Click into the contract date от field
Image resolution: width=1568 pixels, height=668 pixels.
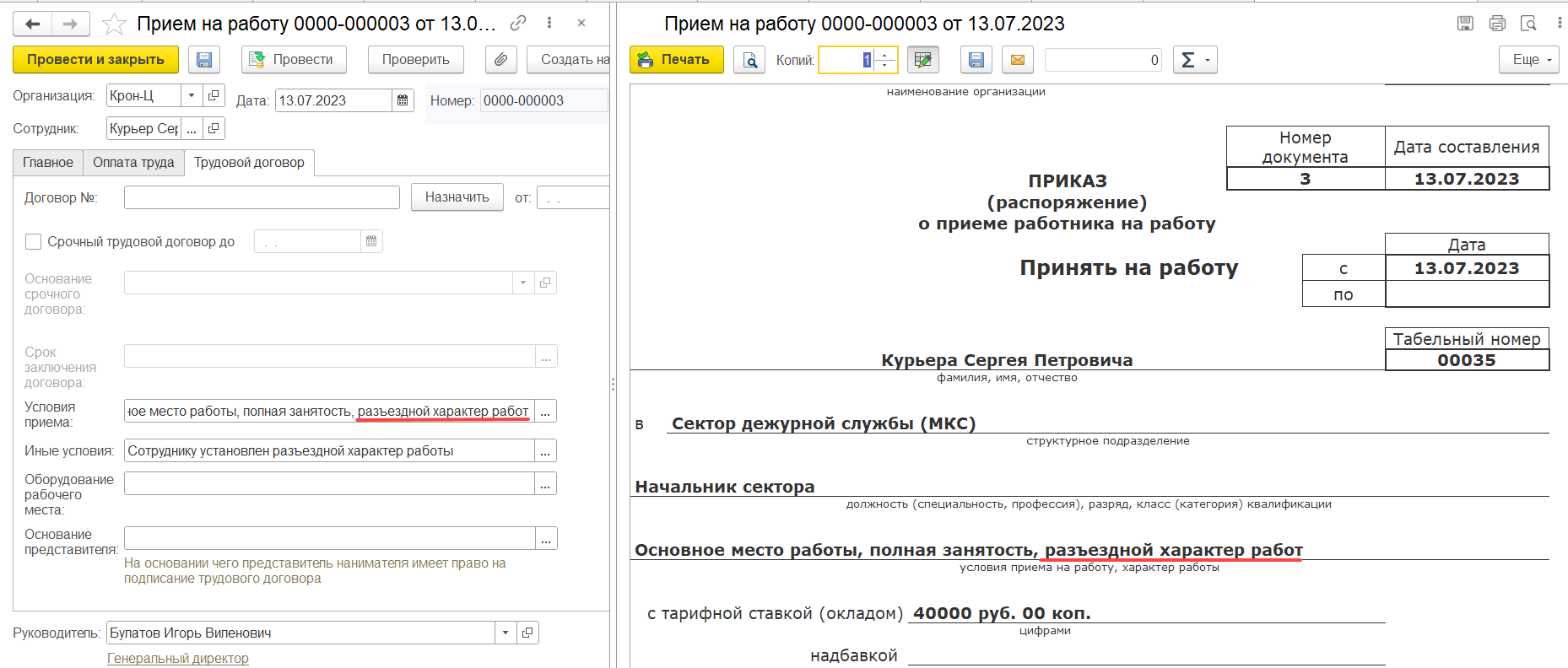(573, 198)
